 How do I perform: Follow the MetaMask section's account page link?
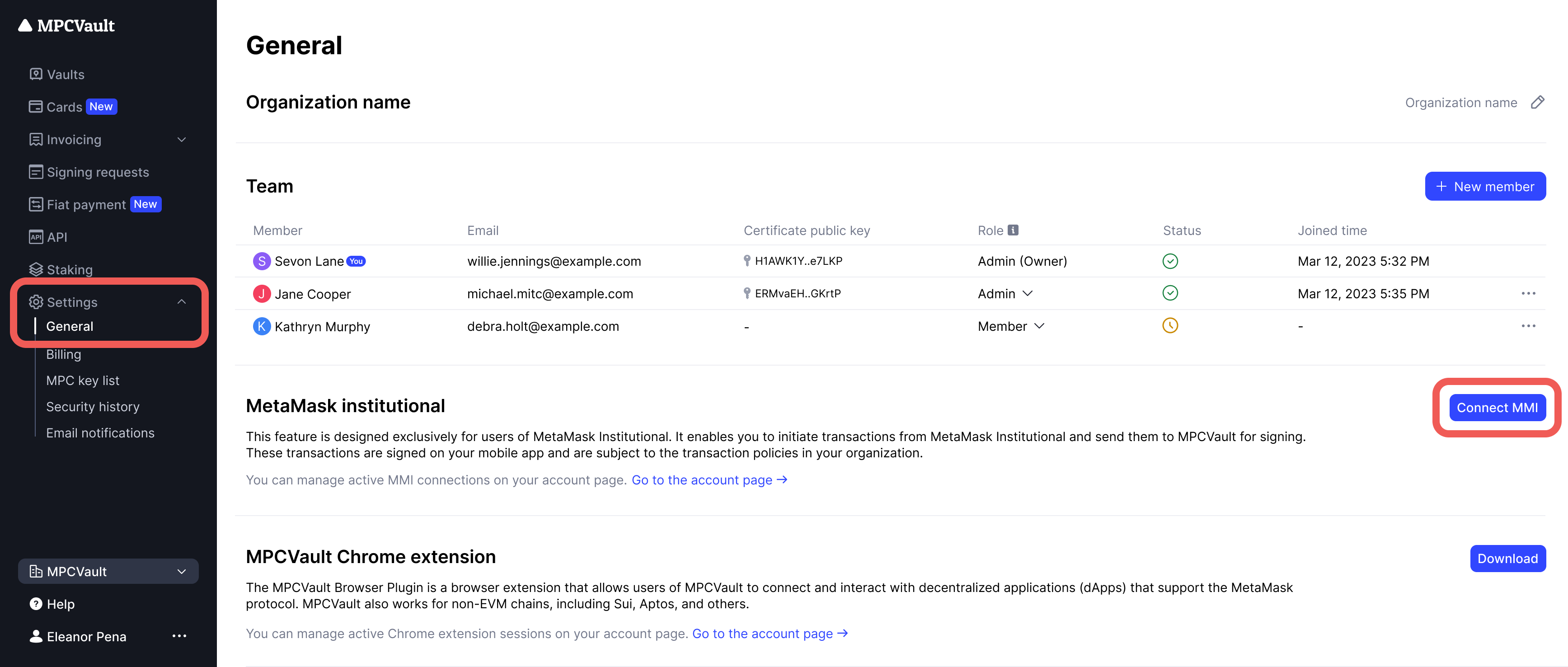click(709, 480)
